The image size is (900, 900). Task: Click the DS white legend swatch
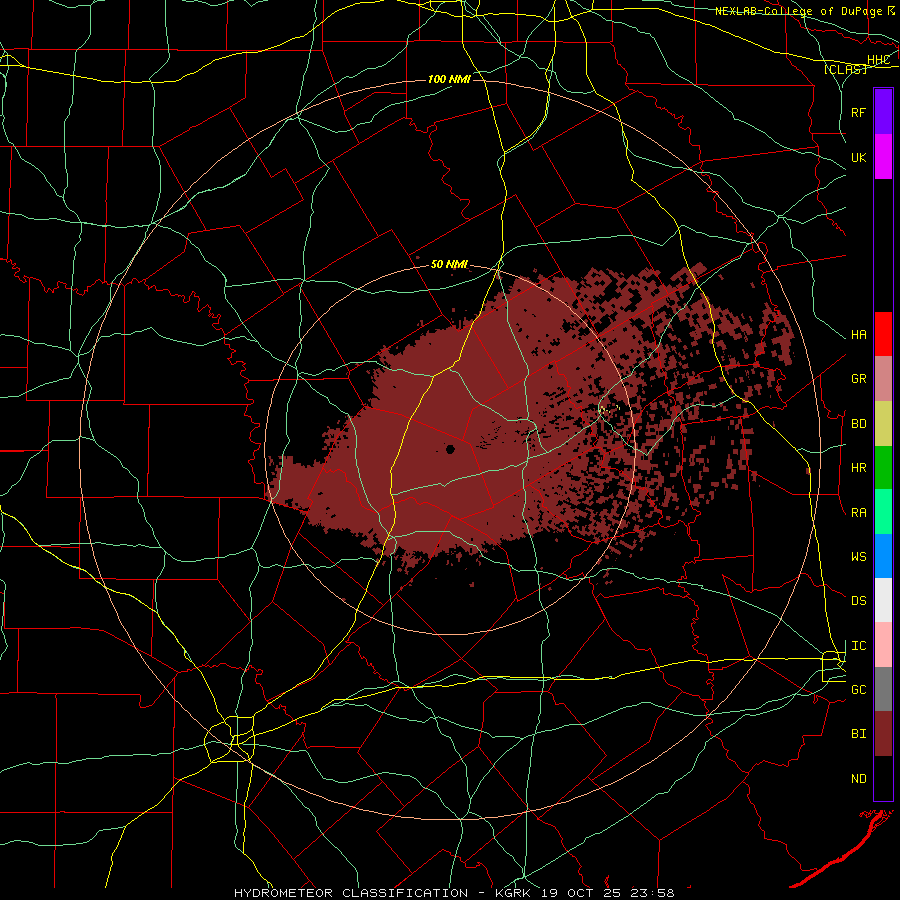coord(883,601)
